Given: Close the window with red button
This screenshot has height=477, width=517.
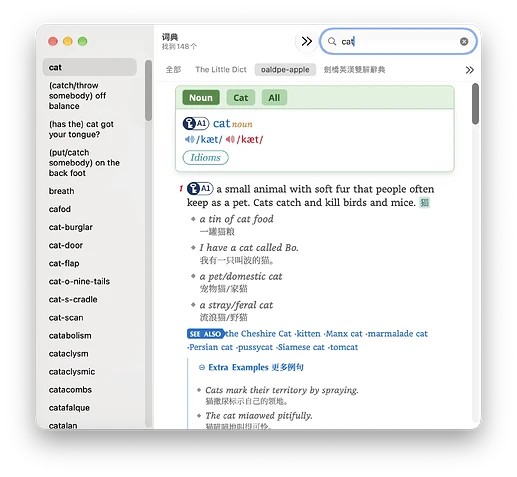Looking at the screenshot, I should (x=53, y=41).
